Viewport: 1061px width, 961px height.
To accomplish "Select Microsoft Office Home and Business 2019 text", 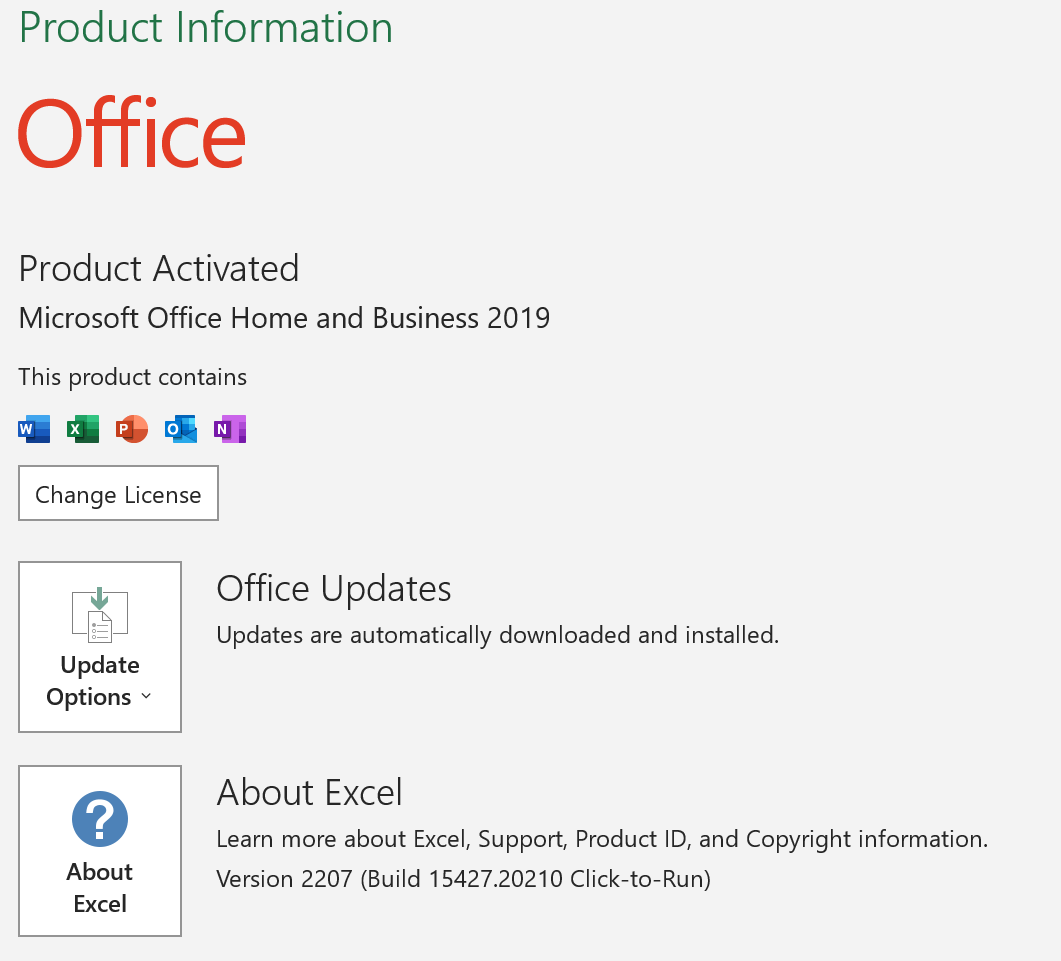I will click(x=284, y=318).
